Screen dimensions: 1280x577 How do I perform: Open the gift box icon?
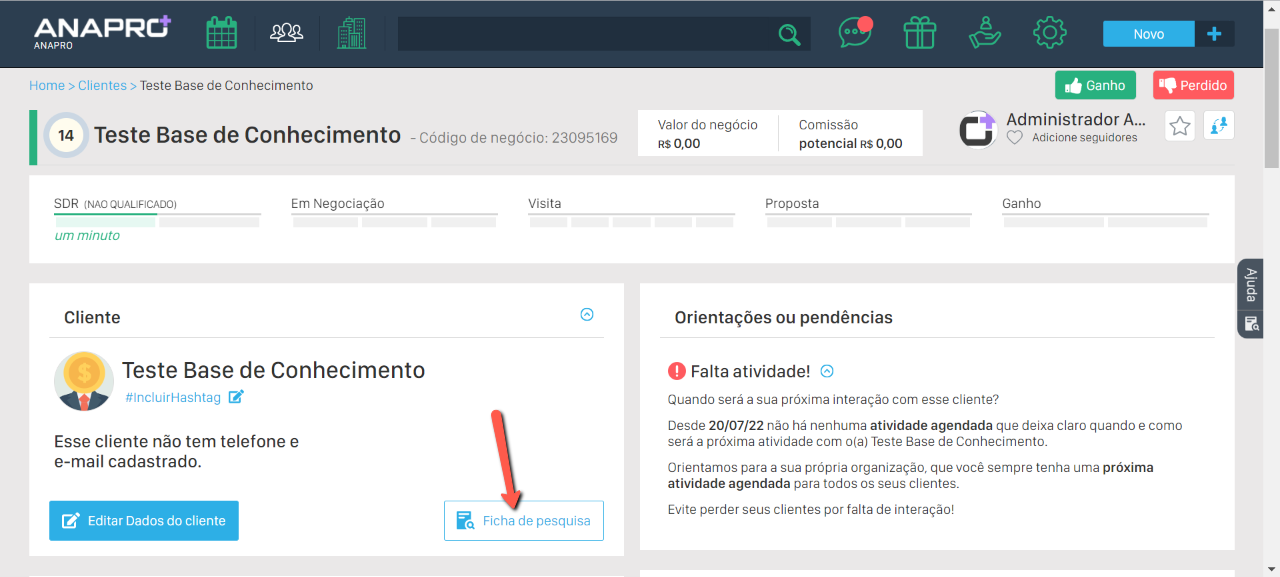click(919, 33)
